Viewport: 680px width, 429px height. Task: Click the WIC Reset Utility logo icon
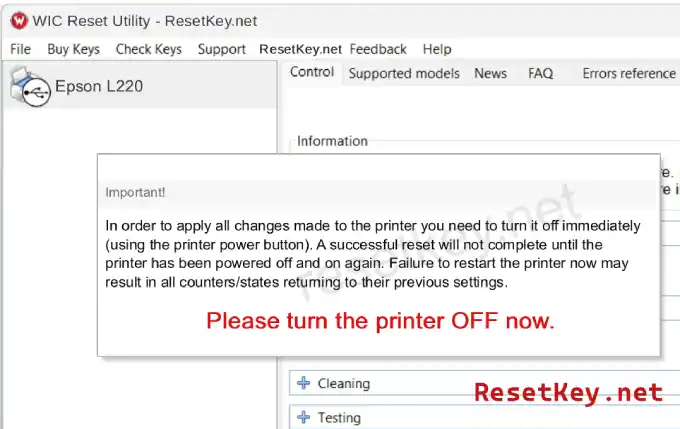coord(19,21)
